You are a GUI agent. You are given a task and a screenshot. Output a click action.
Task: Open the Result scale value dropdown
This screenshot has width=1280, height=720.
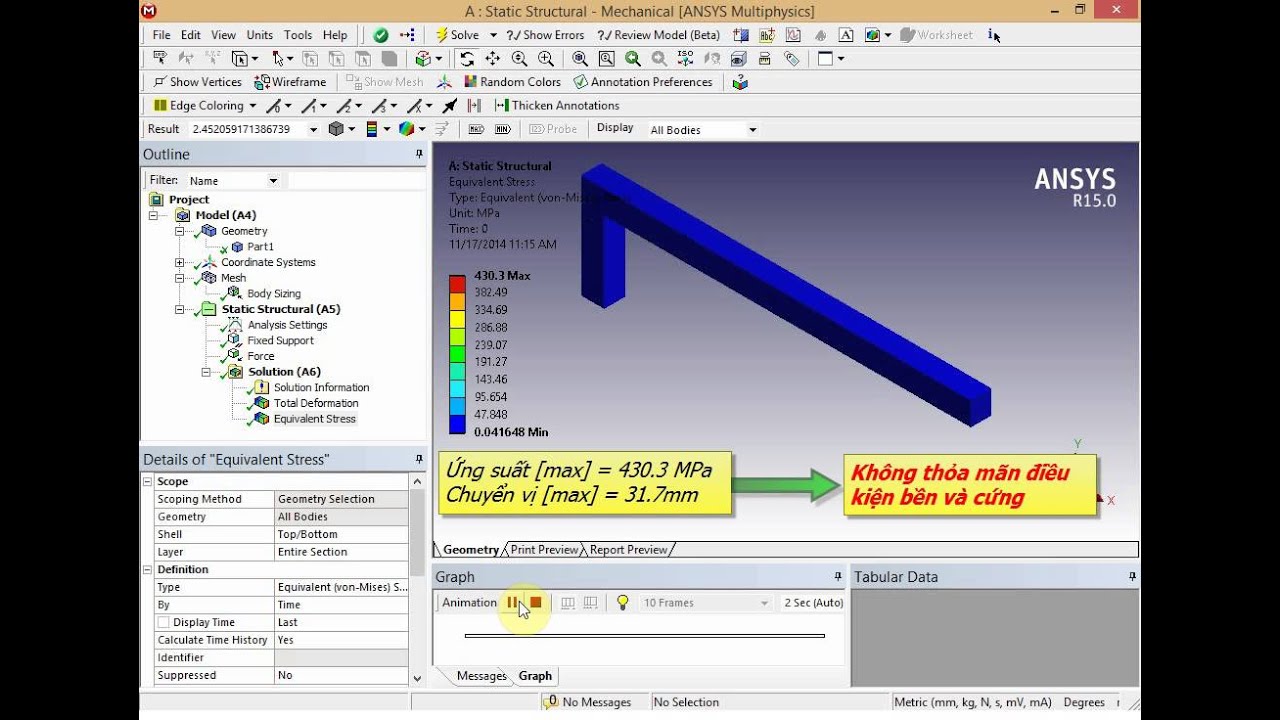coord(313,129)
